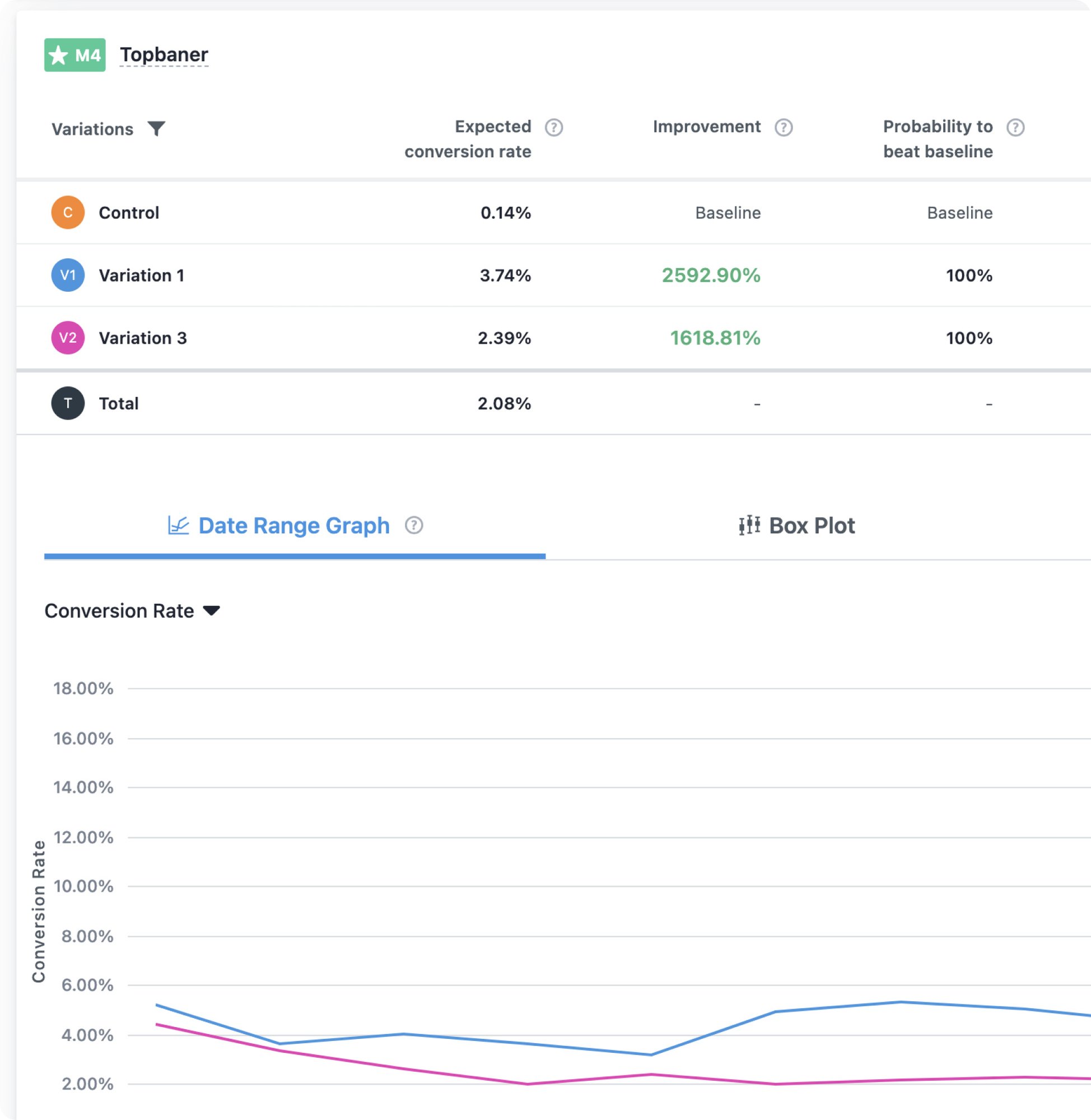Click the green M4 star metric badge
The width and height of the screenshot is (1091, 1120).
(x=74, y=55)
